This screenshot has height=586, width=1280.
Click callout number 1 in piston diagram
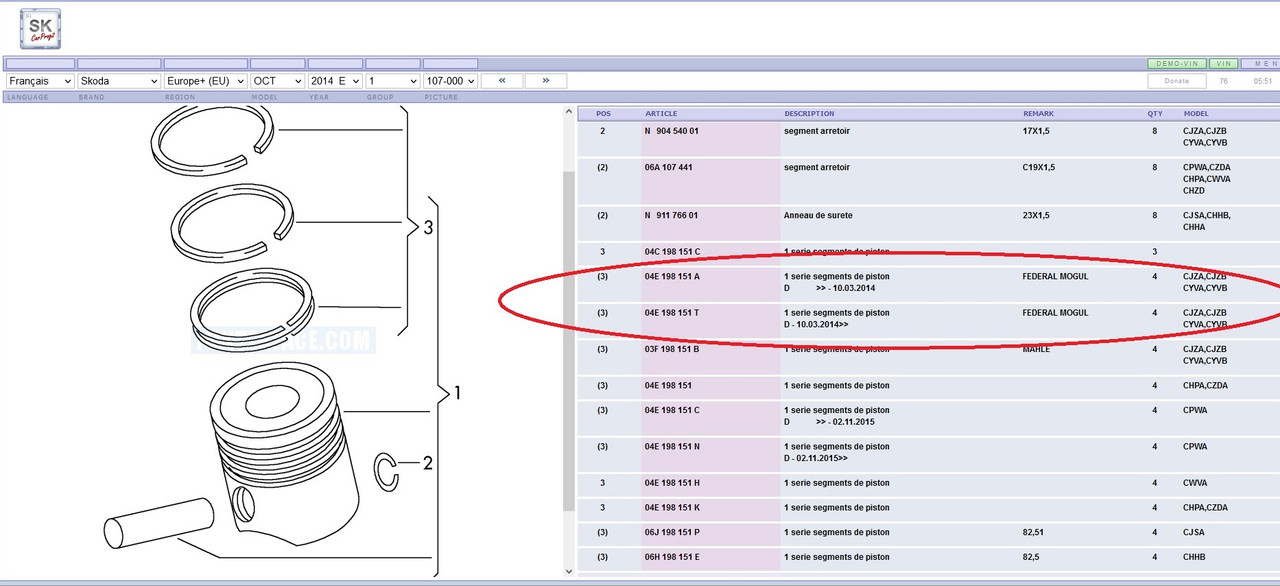457,393
